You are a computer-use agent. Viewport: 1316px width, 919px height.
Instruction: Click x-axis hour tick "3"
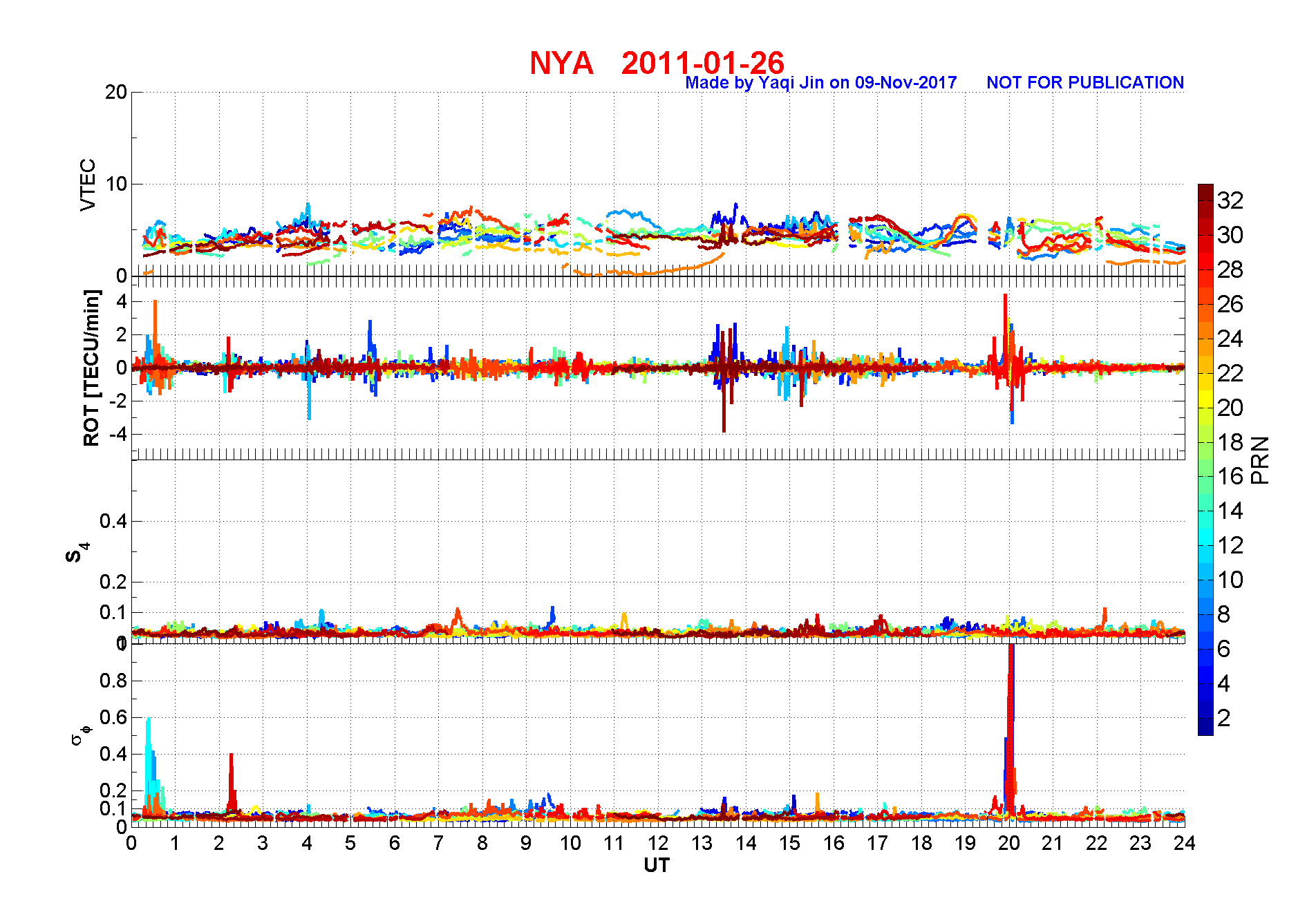263,843
